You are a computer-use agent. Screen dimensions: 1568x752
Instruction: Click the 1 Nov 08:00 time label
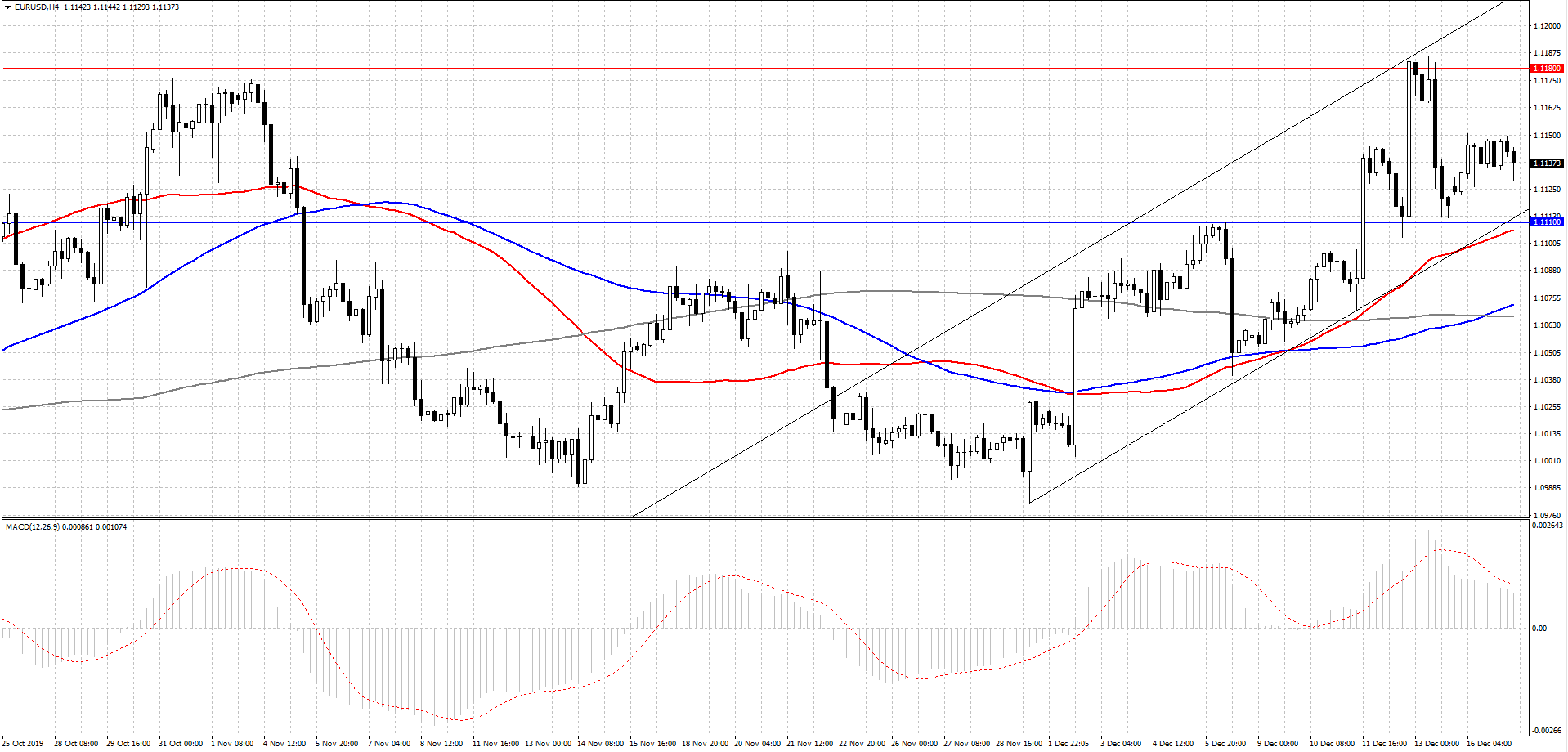click(x=232, y=744)
